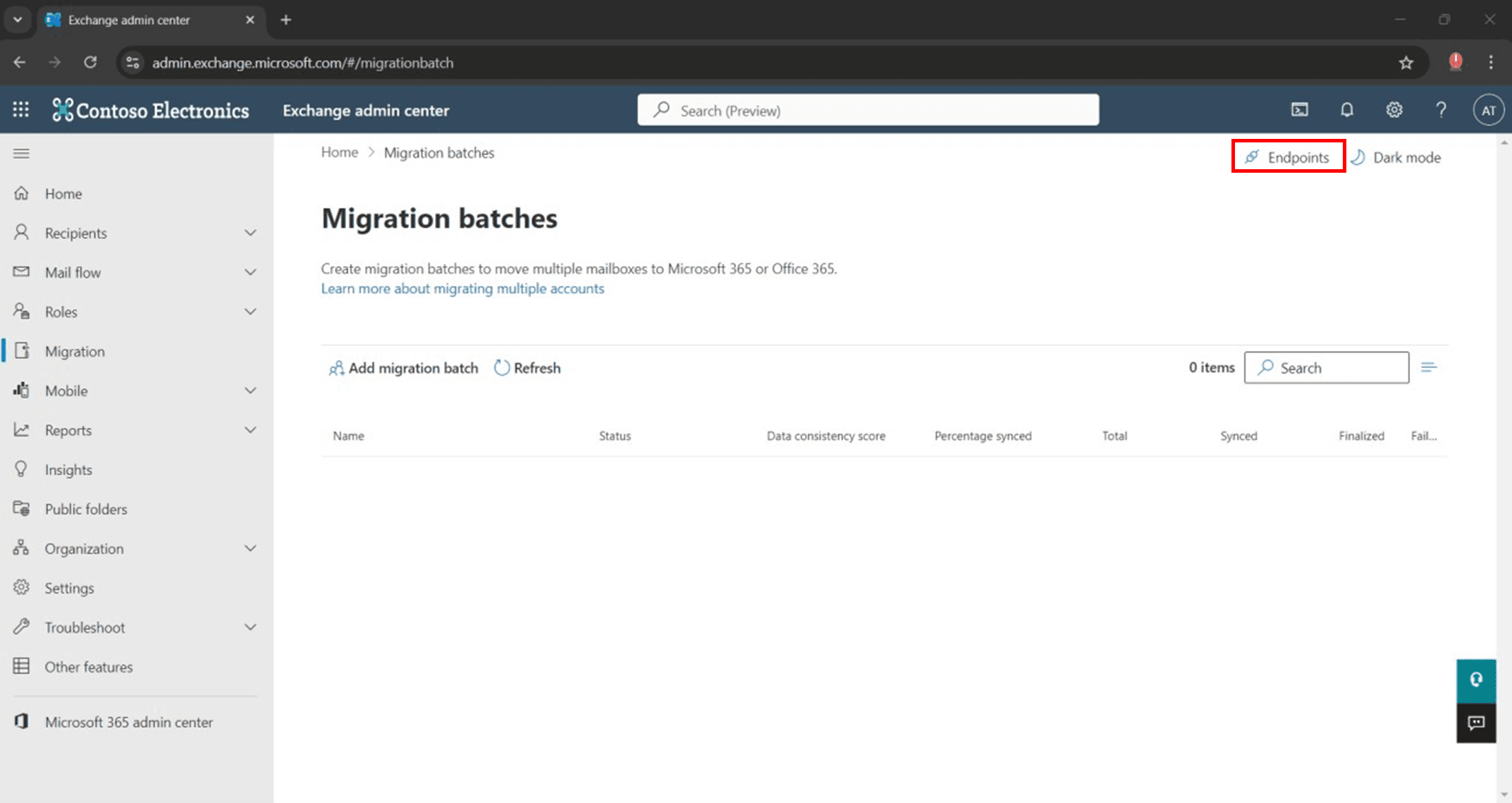This screenshot has height=803, width=1512.
Task: Open the feedback chat icon
Action: 1476,723
